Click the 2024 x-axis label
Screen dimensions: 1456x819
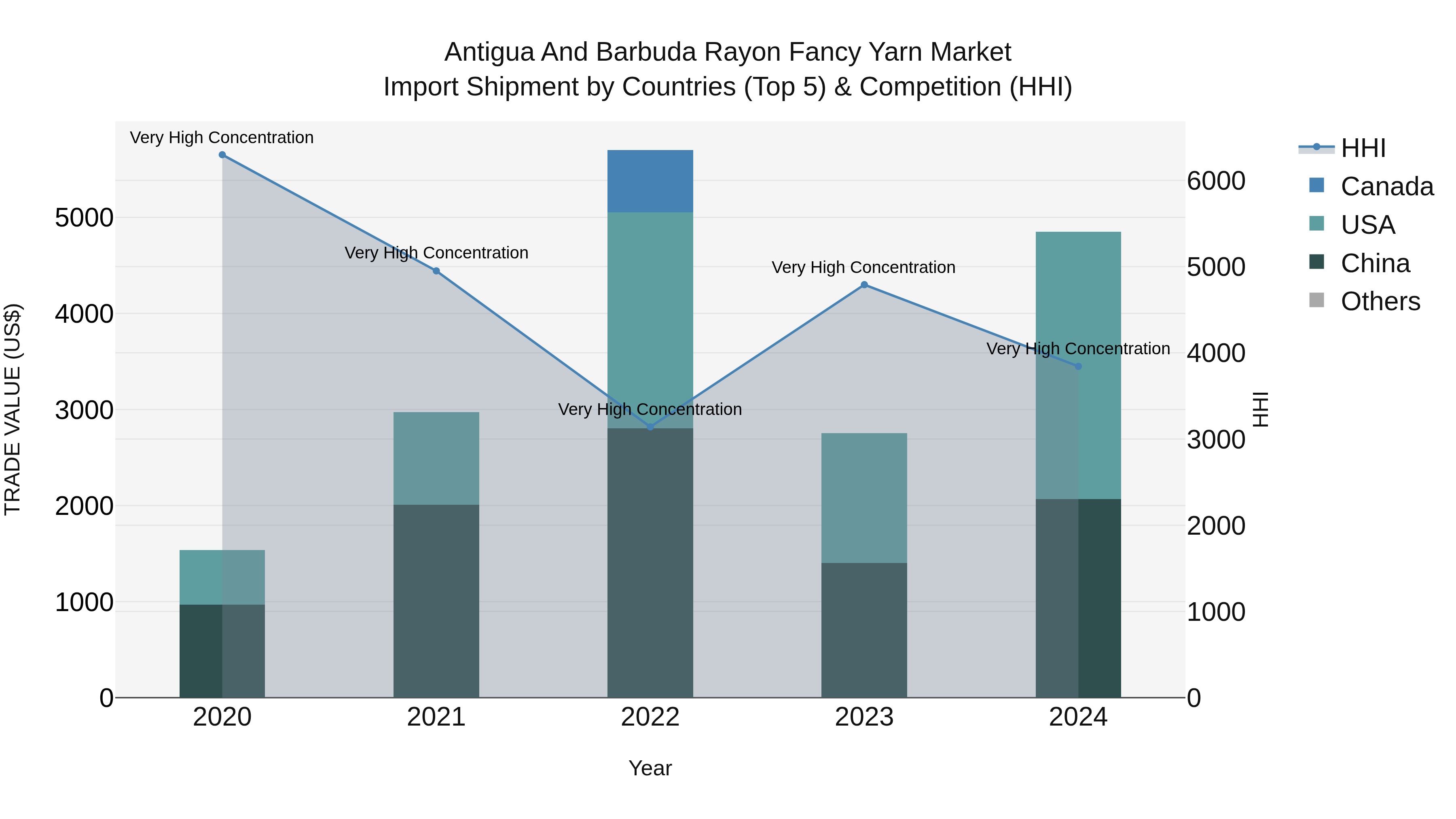(1078, 717)
